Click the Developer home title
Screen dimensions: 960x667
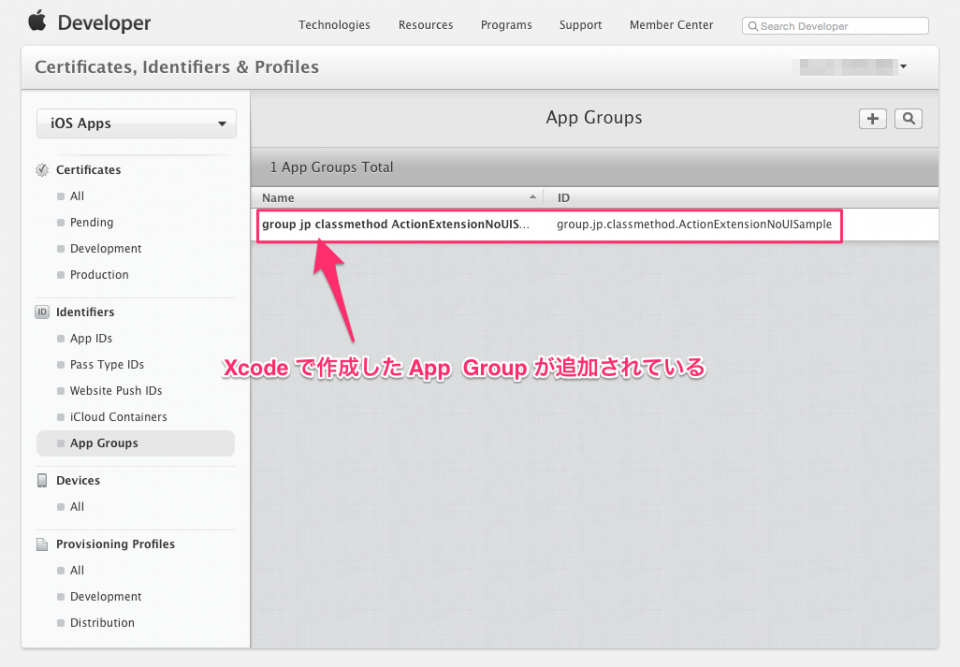[104, 23]
